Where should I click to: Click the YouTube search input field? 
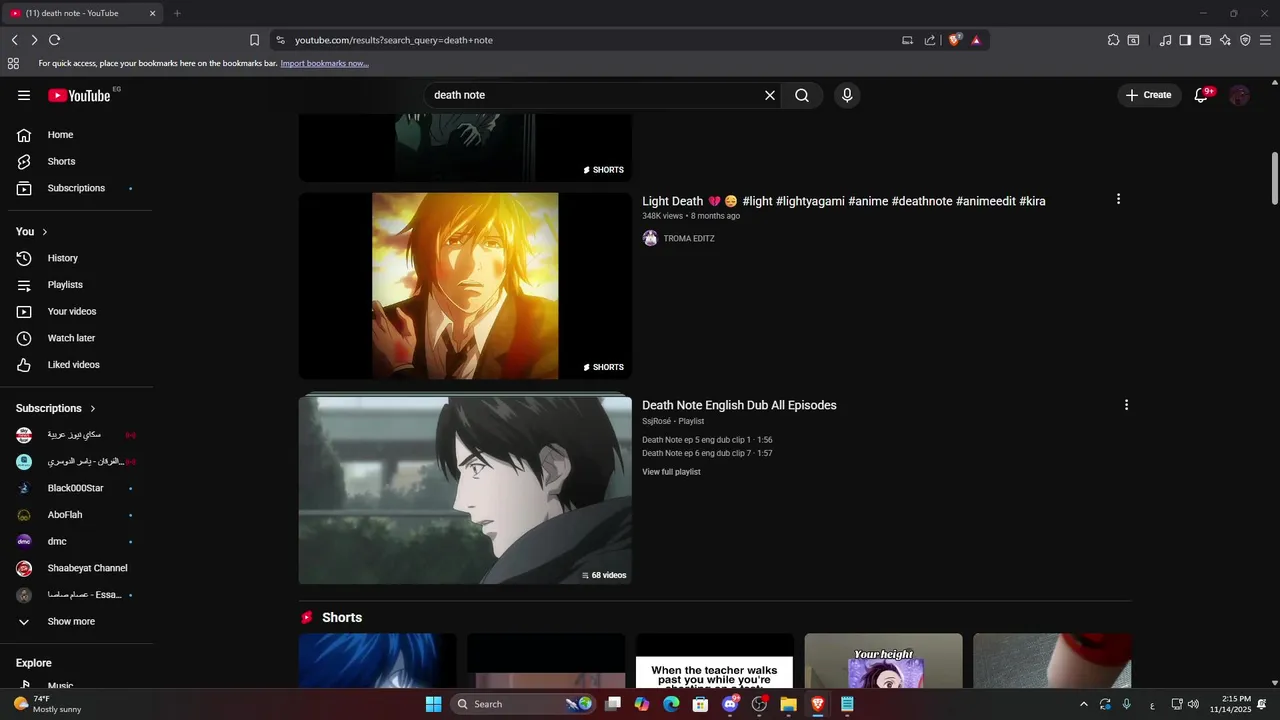pos(595,95)
